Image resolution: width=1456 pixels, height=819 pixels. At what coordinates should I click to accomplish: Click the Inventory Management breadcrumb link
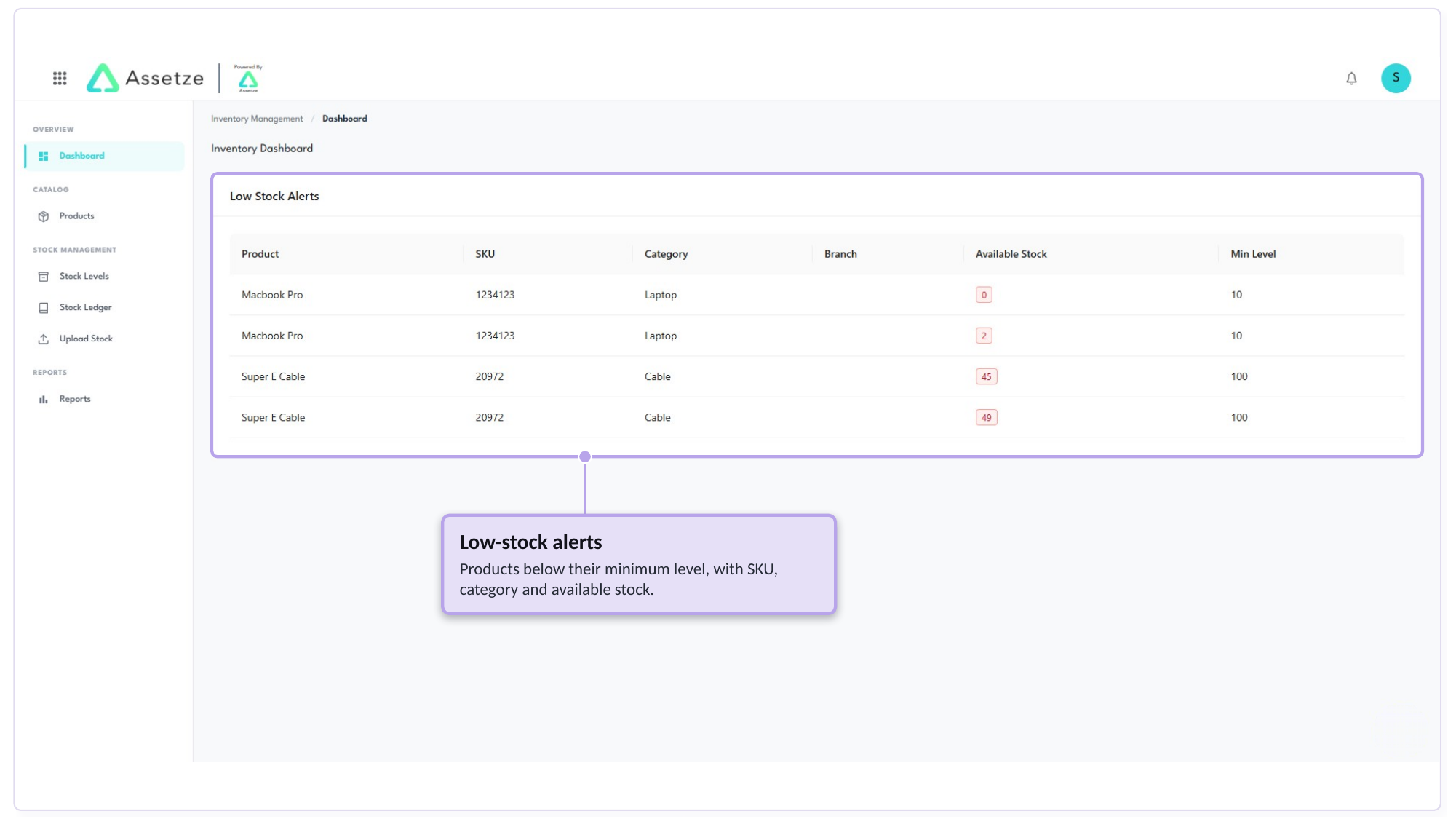pos(257,119)
